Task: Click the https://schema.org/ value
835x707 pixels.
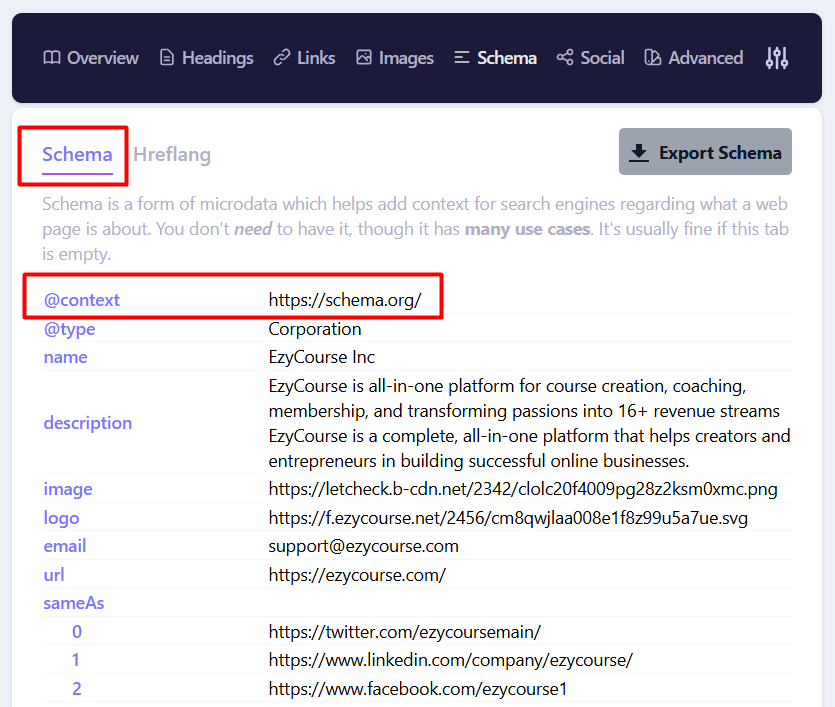Action: coord(345,300)
